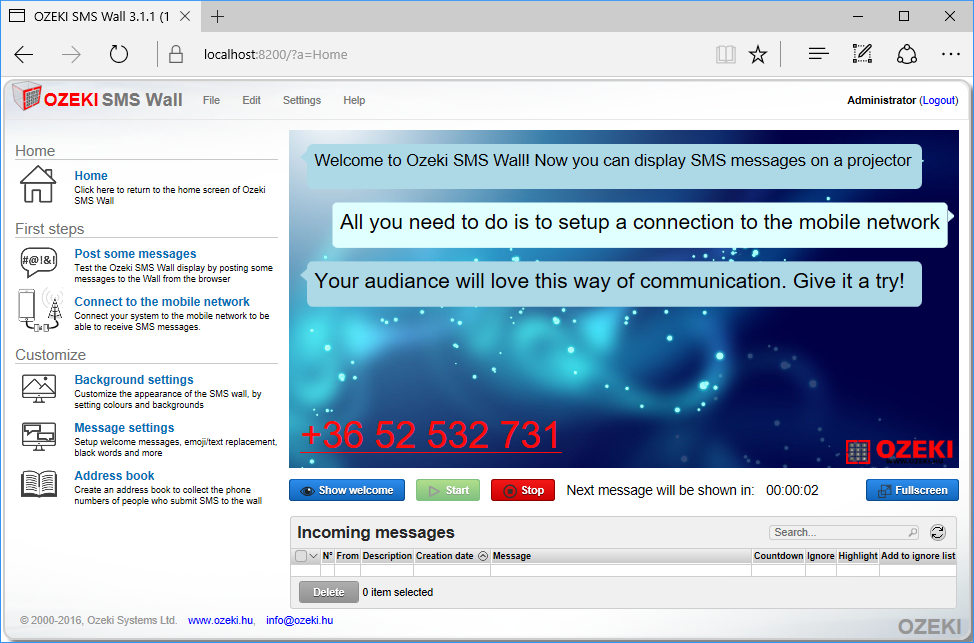Viewport: 974px width, 643px height.
Task: Toggle Creation date sort order arrow
Action: 483,556
